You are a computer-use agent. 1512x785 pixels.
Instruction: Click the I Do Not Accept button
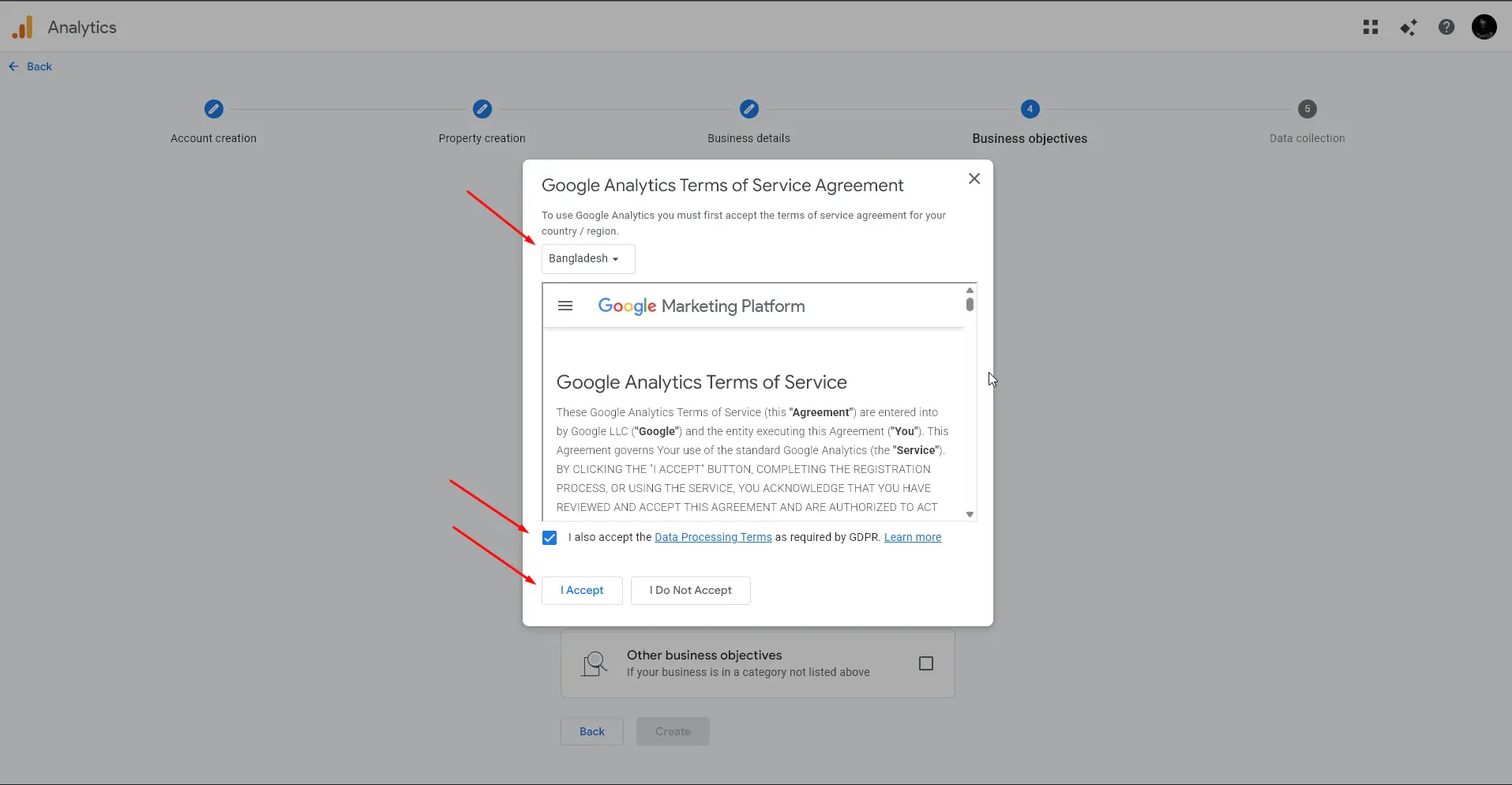(x=691, y=591)
